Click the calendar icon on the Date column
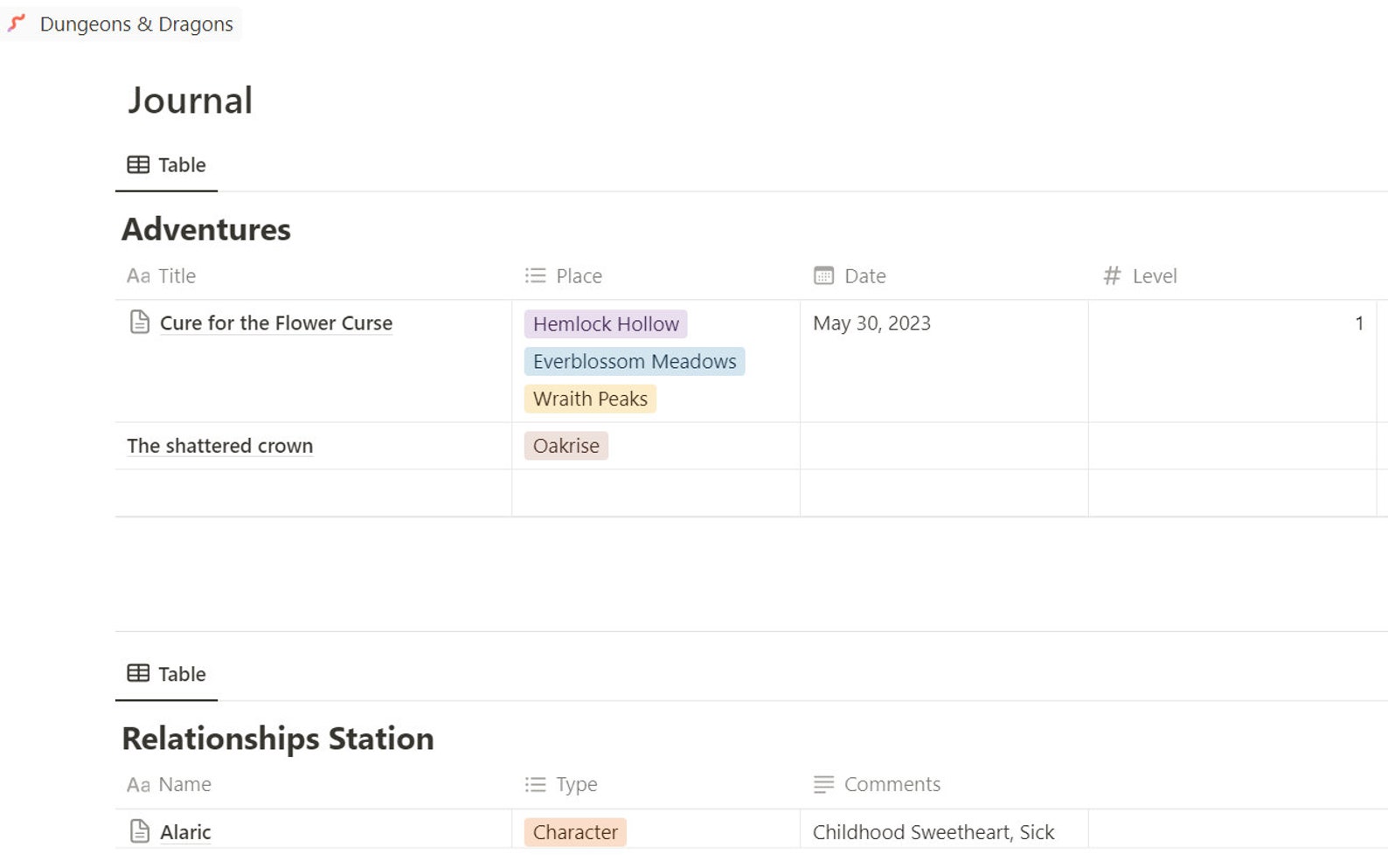 click(823, 275)
